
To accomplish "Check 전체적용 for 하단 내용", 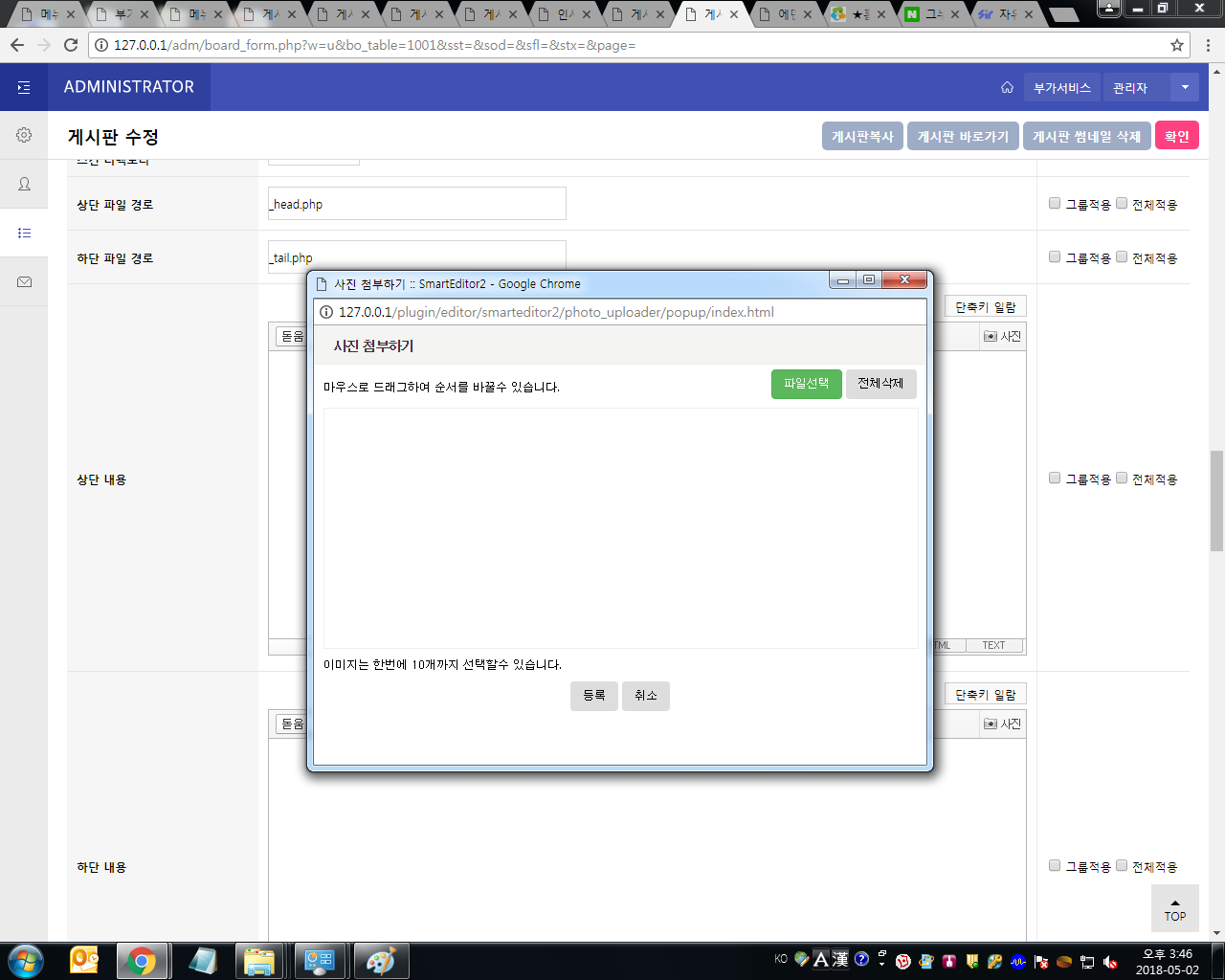I will 1122,865.
